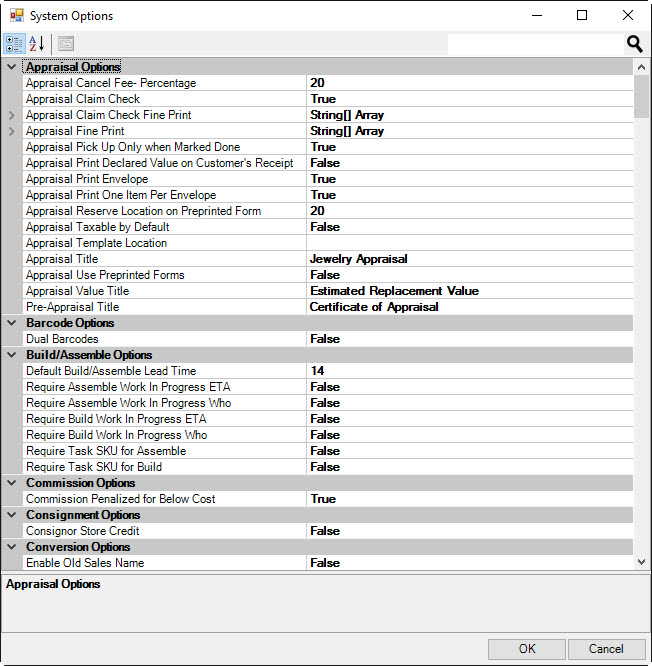
Task: Expand the Appraisal Fine Print array
Action: click(12, 131)
